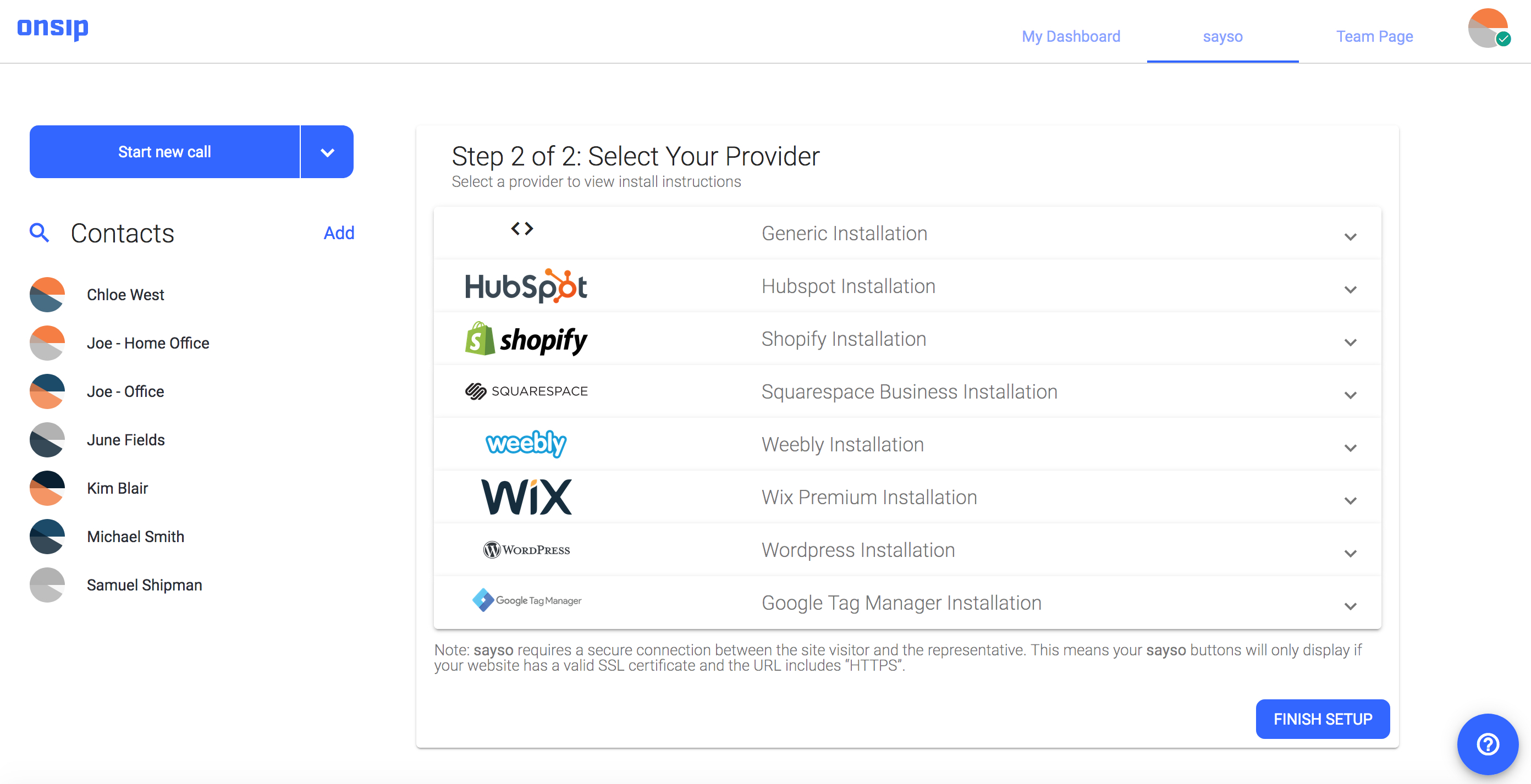Expand Squarespace Business Installation chevron
This screenshot has height=784, width=1531.
coord(1350,395)
